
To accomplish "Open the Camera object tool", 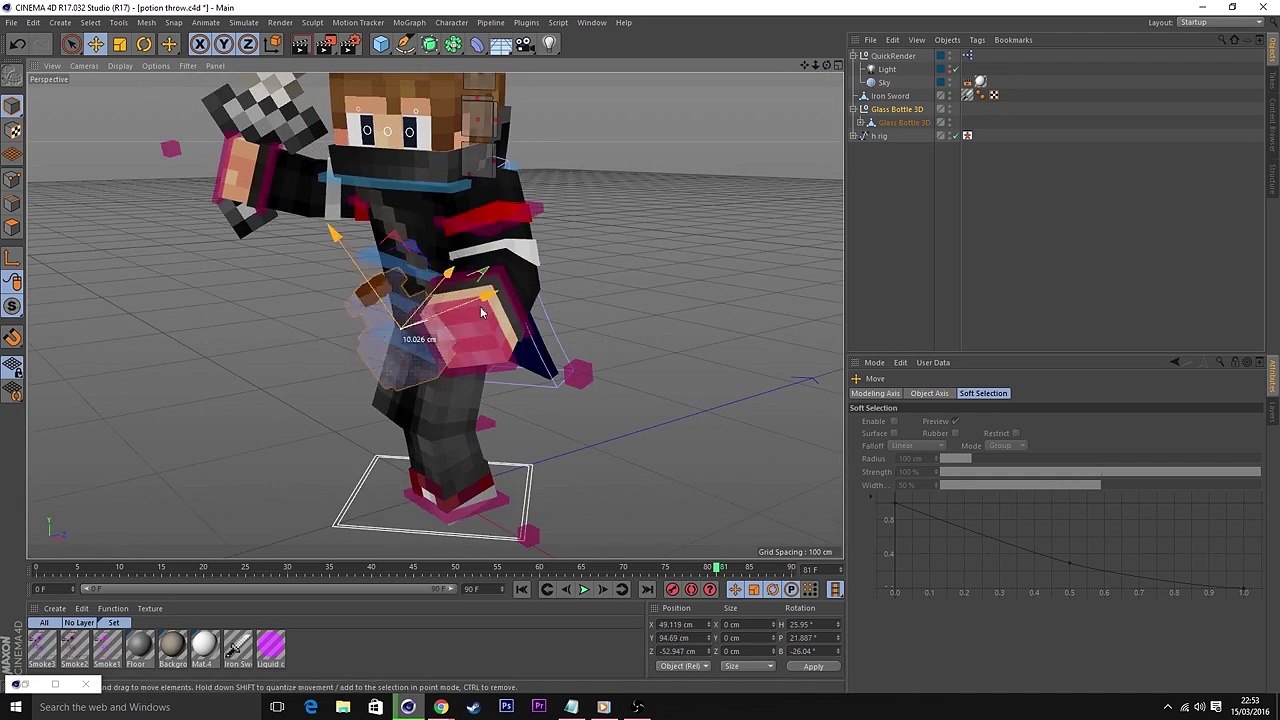I will point(525,44).
